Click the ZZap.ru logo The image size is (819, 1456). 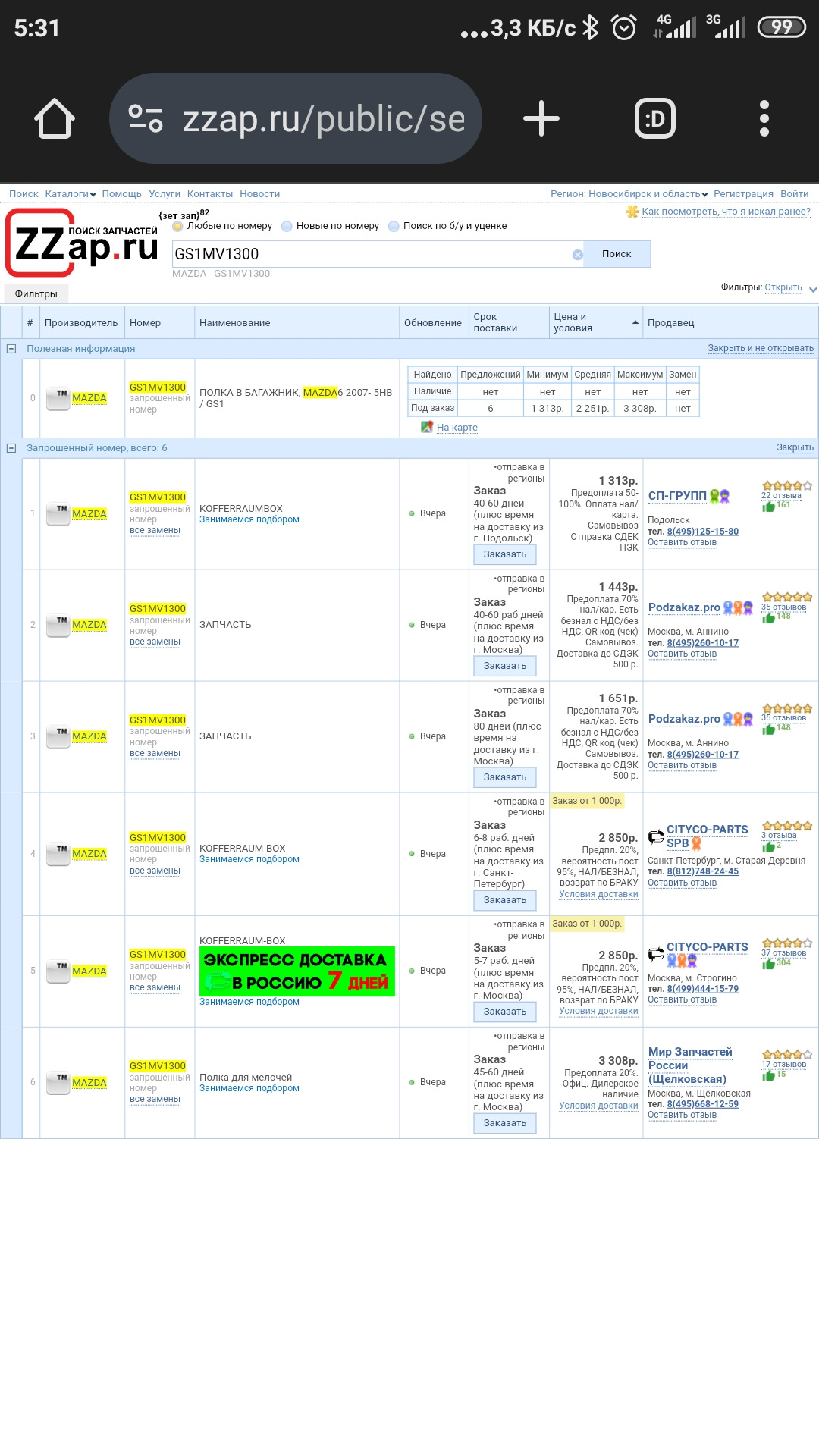(x=83, y=244)
